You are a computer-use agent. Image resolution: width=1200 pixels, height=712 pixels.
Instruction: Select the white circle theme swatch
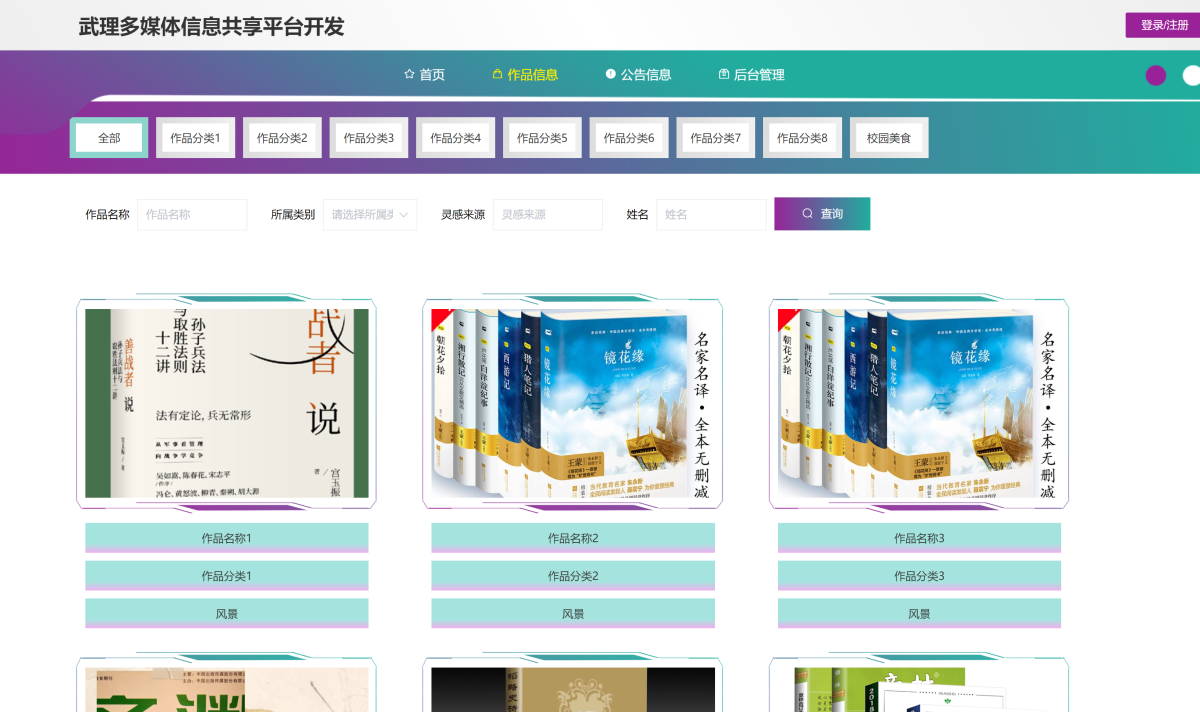[x=1191, y=75]
